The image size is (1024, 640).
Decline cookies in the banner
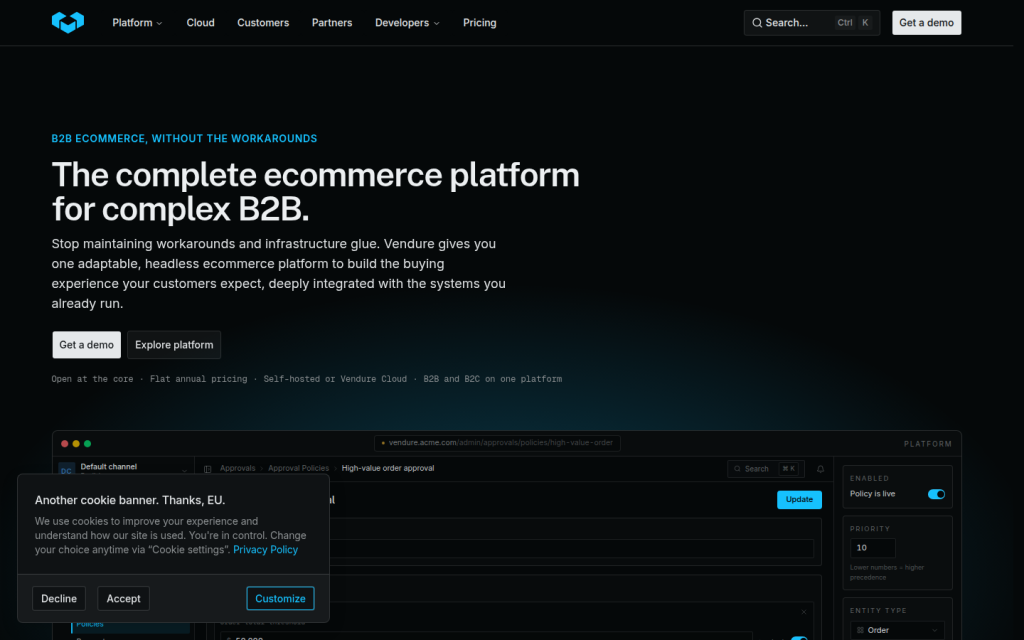tap(59, 598)
